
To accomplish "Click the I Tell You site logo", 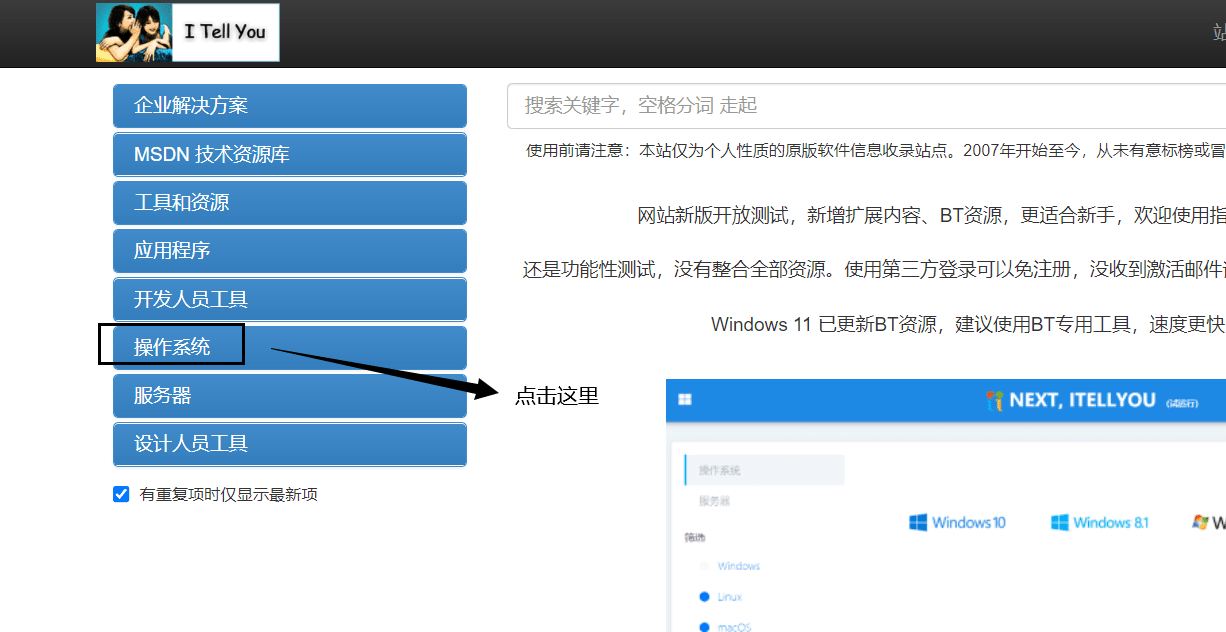I will pyautogui.click(x=187, y=32).
